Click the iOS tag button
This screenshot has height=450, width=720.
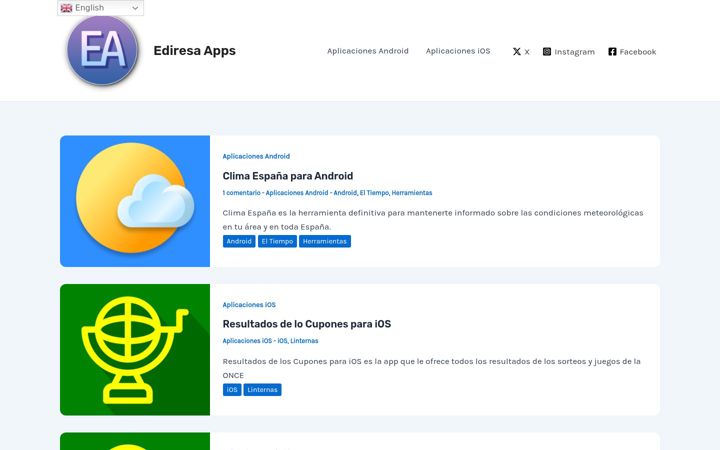(x=232, y=389)
